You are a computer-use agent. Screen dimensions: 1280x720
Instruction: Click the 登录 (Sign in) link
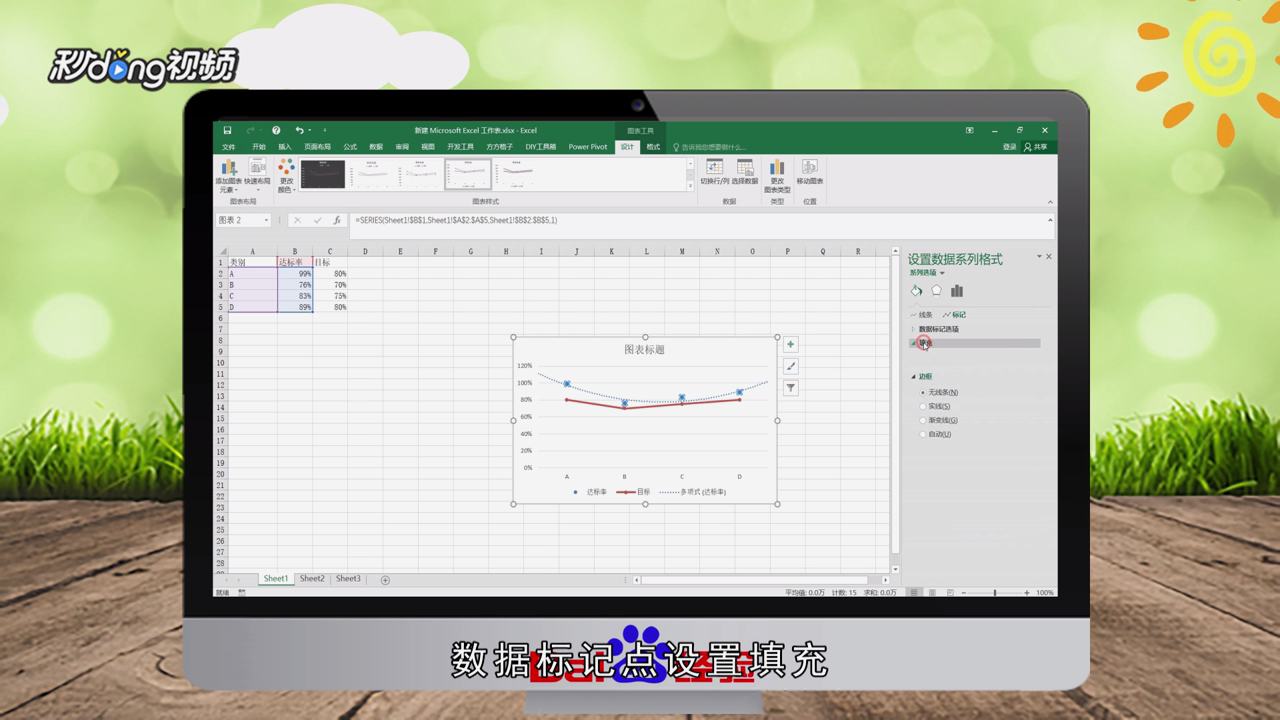tap(1010, 147)
